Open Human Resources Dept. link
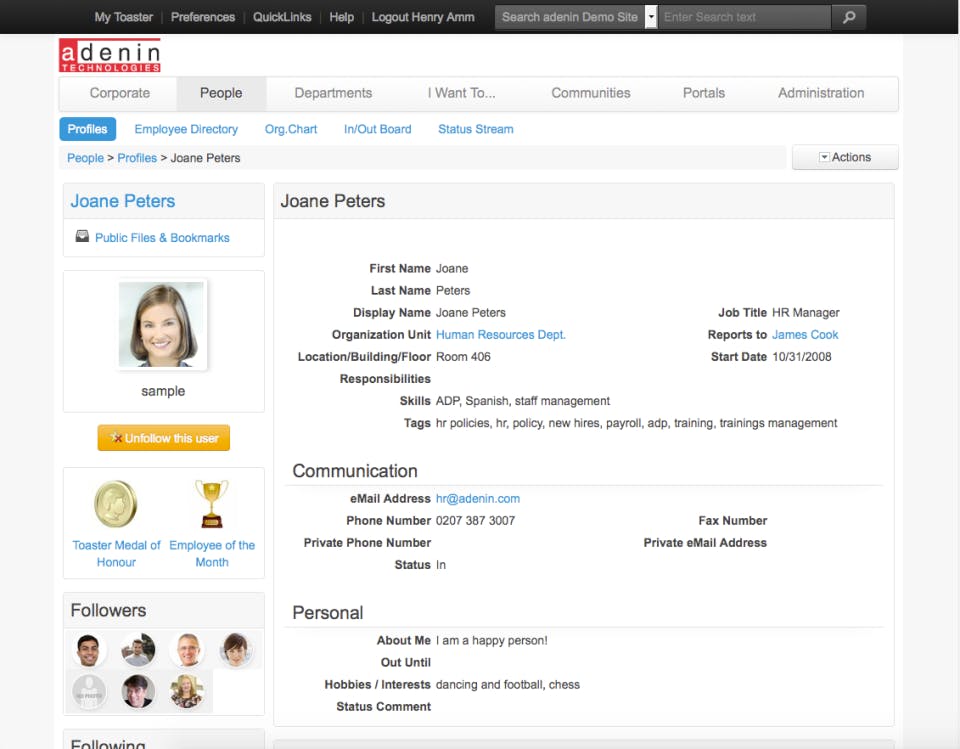The image size is (960, 749). click(x=501, y=335)
